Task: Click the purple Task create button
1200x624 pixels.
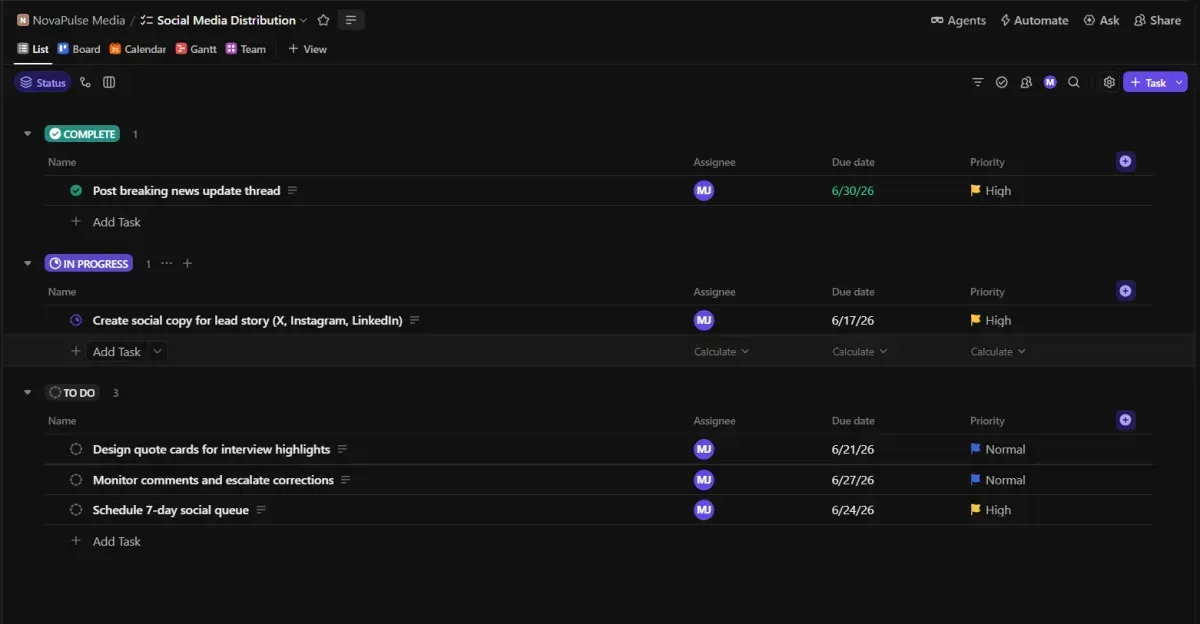Action: click(x=1147, y=83)
